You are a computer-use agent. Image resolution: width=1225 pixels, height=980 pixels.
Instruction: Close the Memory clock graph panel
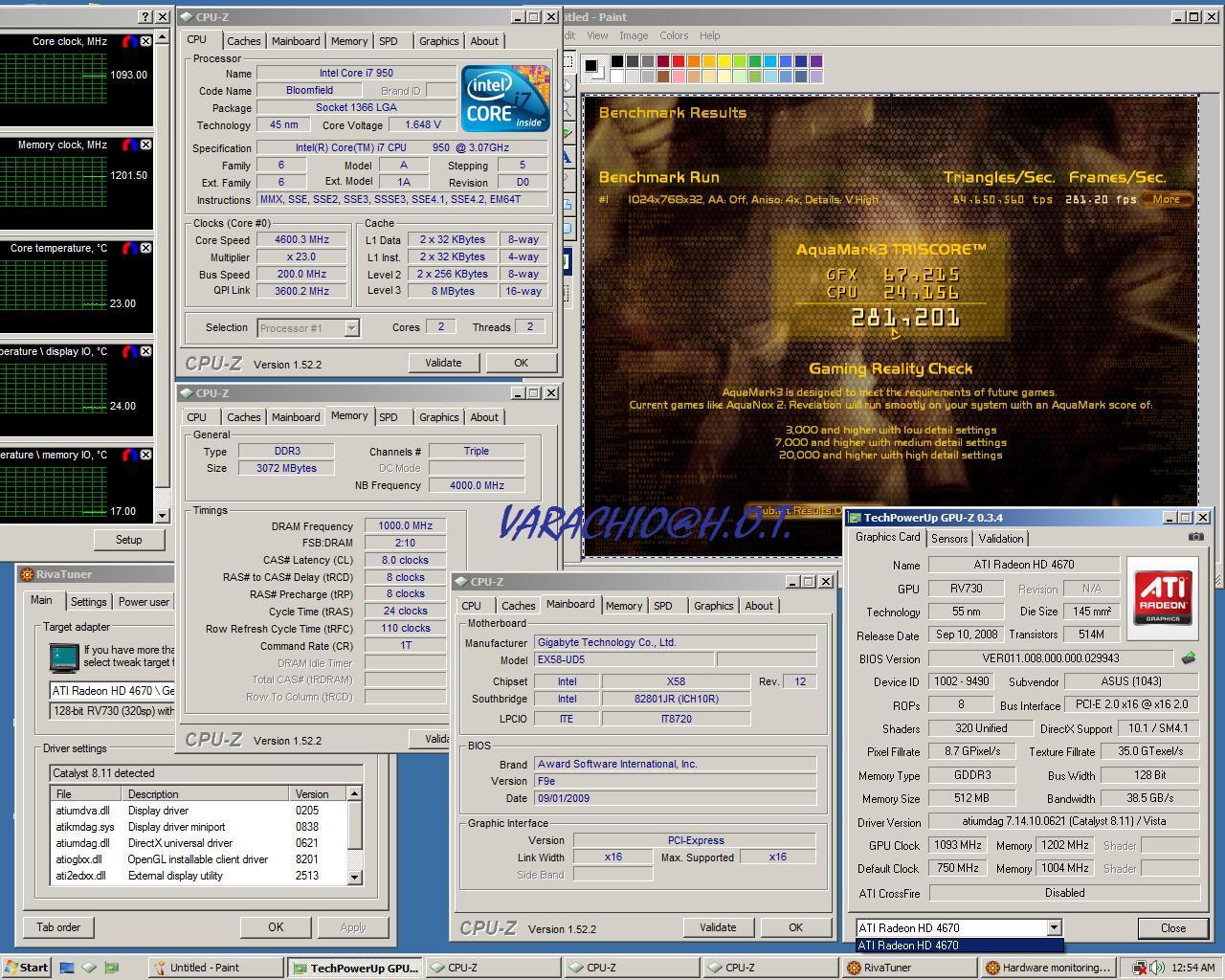point(145,145)
